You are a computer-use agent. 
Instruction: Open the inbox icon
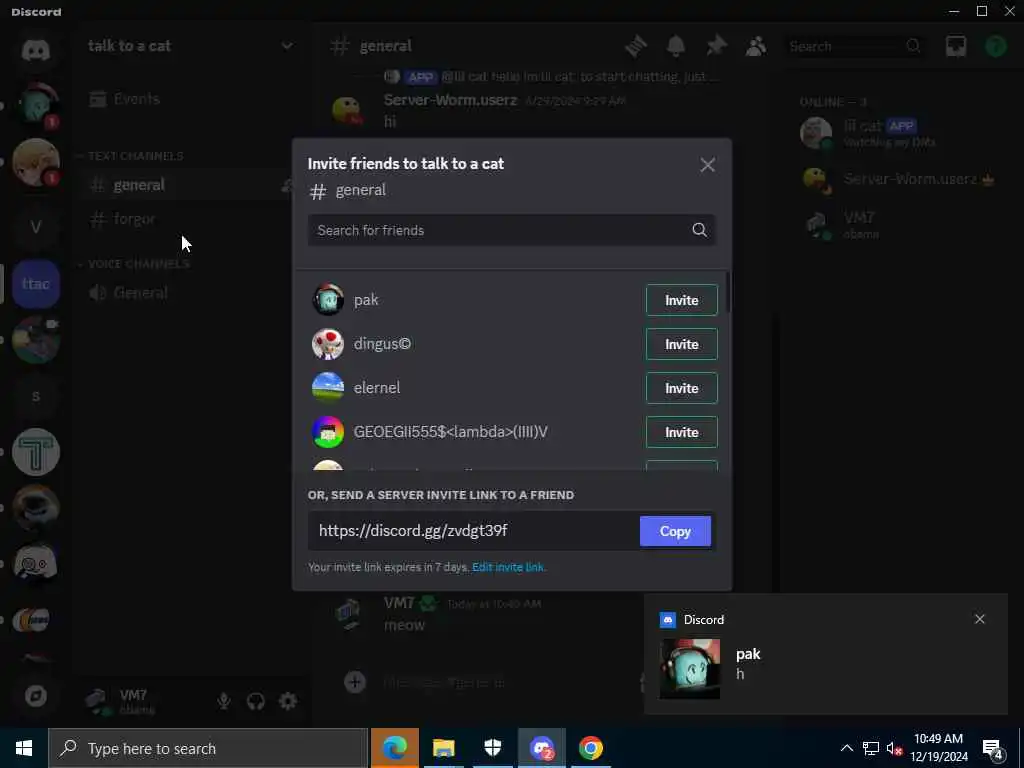click(x=956, y=46)
